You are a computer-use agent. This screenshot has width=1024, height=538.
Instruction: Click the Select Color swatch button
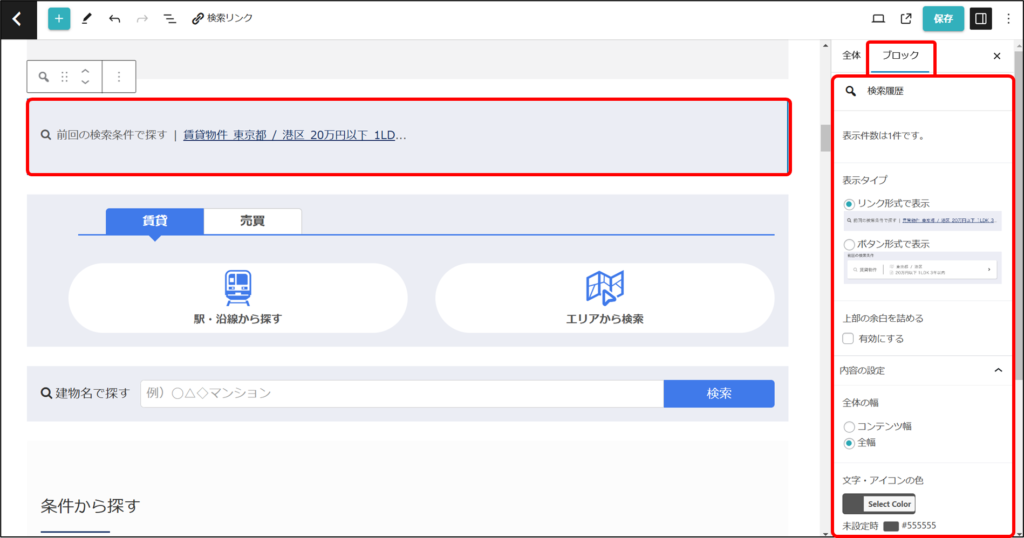click(x=879, y=504)
